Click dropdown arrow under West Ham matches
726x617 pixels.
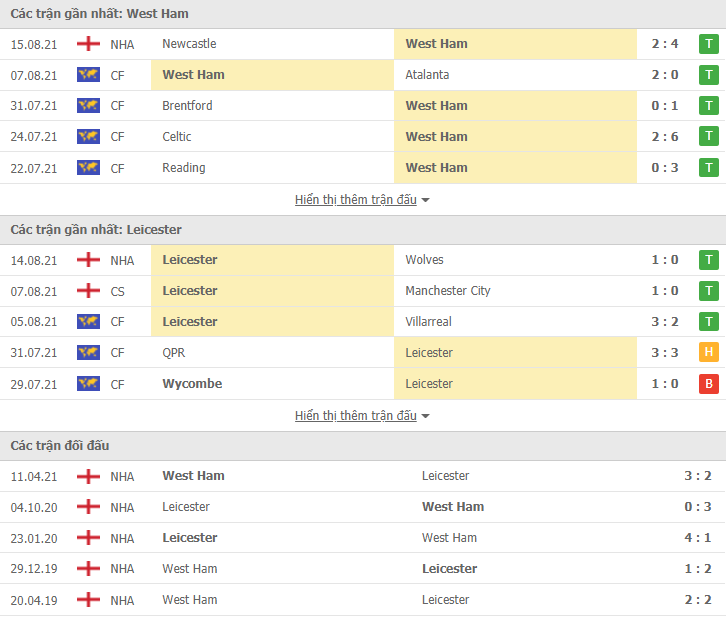[x=426, y=200]
